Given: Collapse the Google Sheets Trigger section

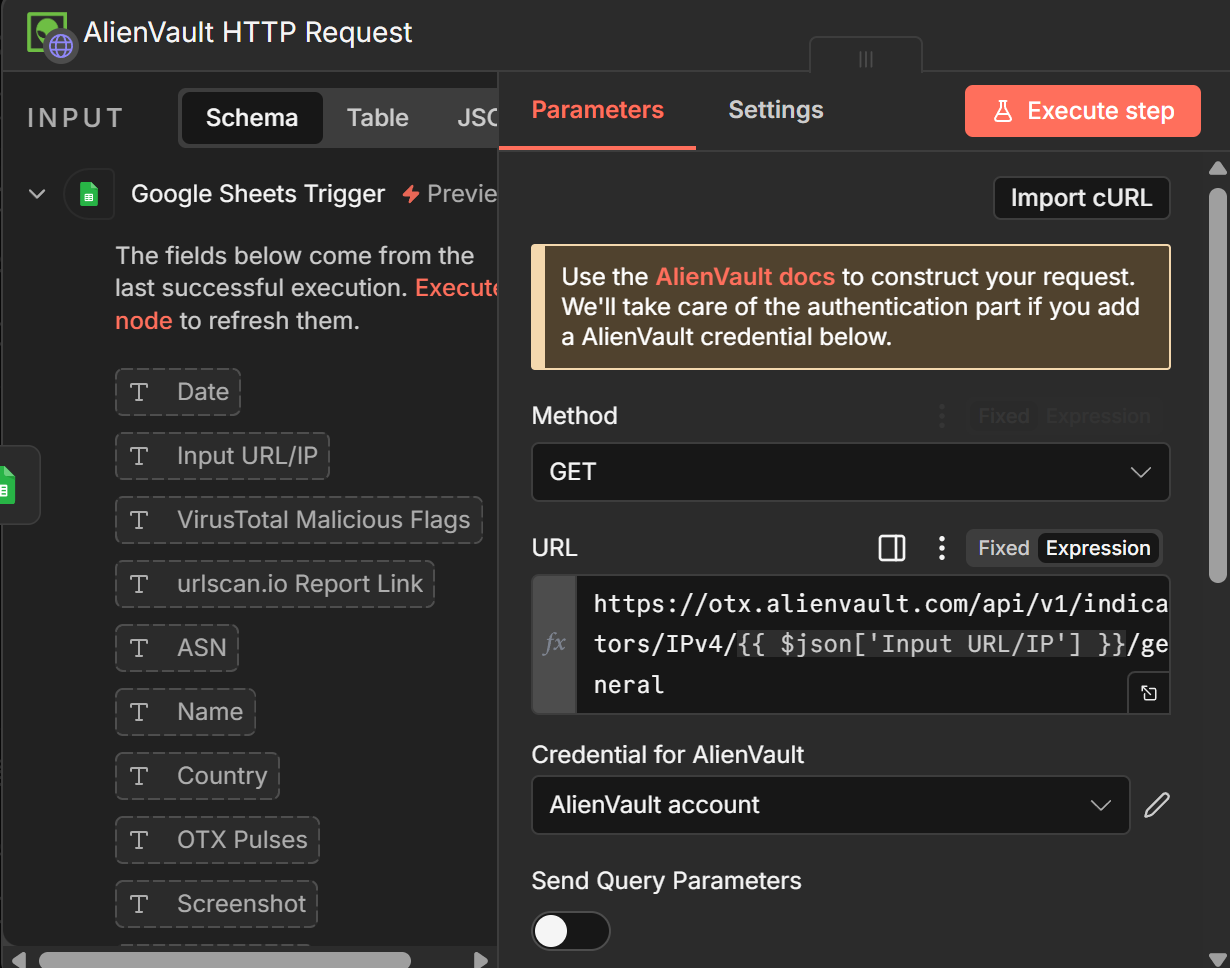Looking at the screenshot, I should coord(37,194).
